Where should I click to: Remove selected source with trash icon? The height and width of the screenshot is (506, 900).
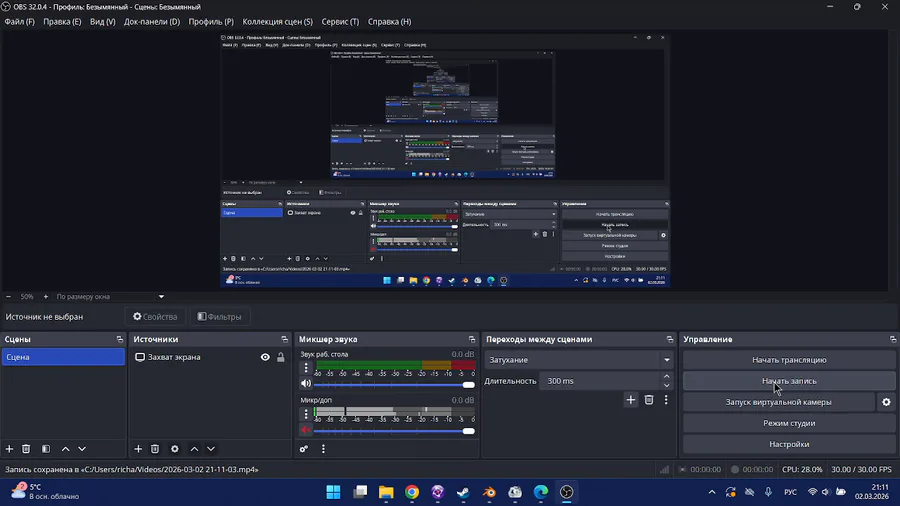tap(155, 449)
